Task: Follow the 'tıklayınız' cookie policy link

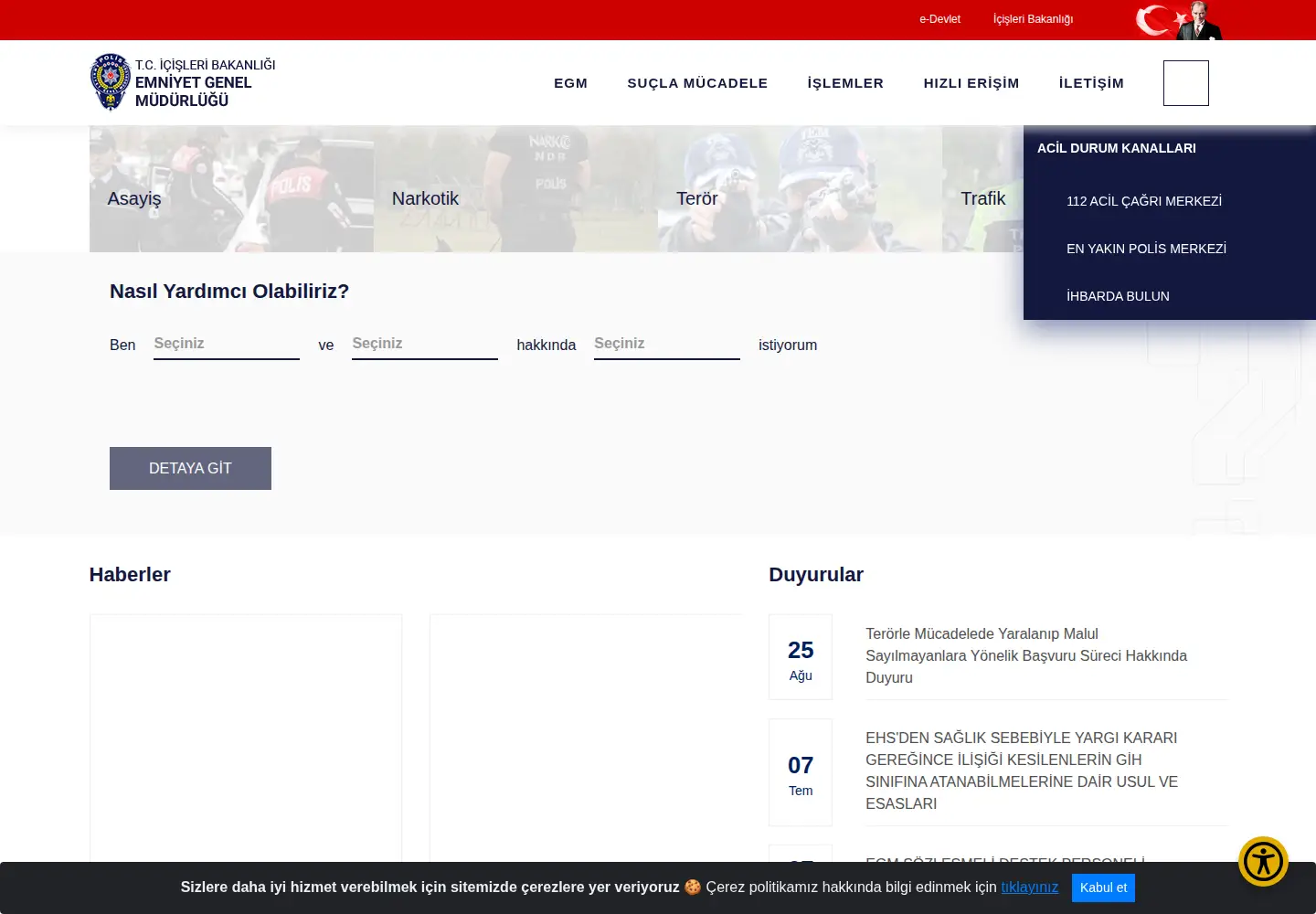Action: 1030,887
